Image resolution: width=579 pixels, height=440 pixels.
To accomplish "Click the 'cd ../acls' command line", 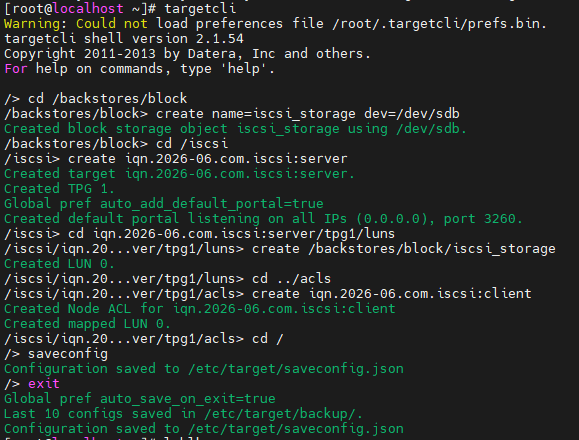I will coord(168,279).
